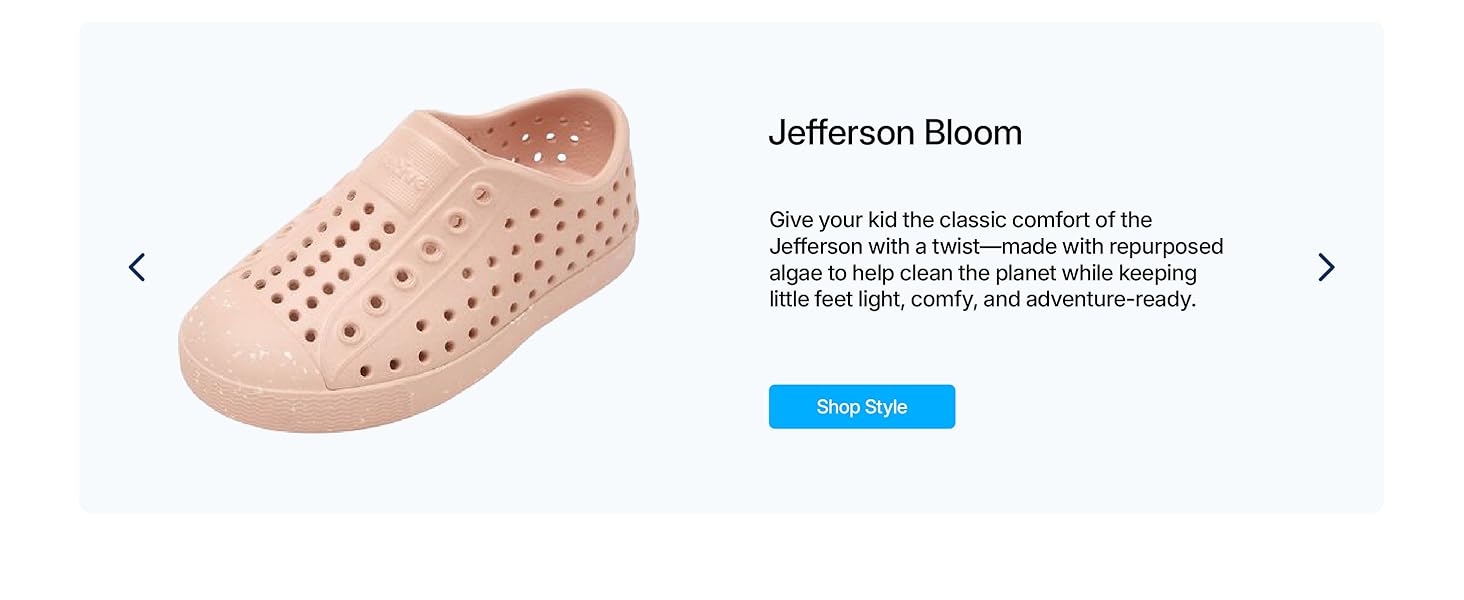Image resolution: width=1464 pixels, height=600 pixels.
Task: Open the pink Jefferson Bloom shoe image
Action: [408, 262]
